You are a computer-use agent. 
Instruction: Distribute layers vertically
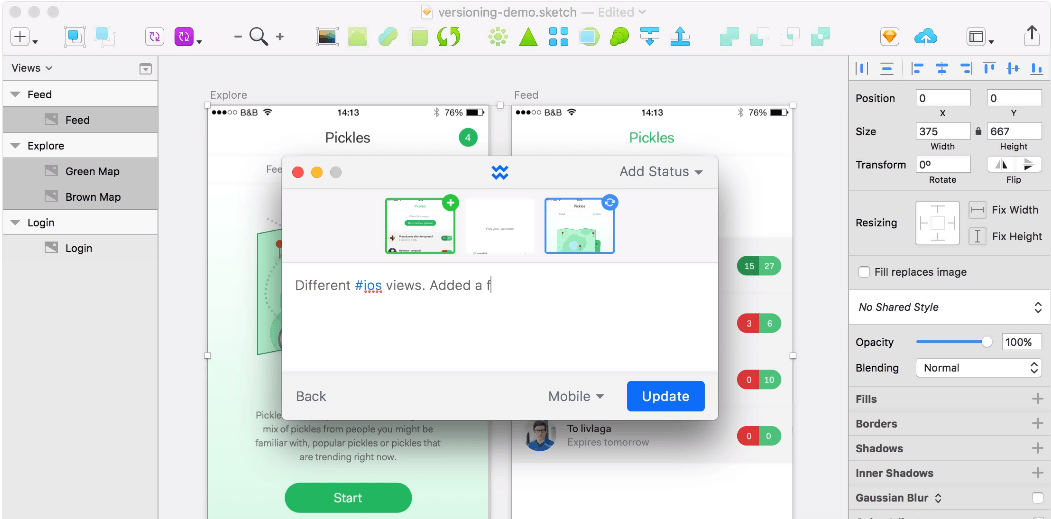[887, 68]
